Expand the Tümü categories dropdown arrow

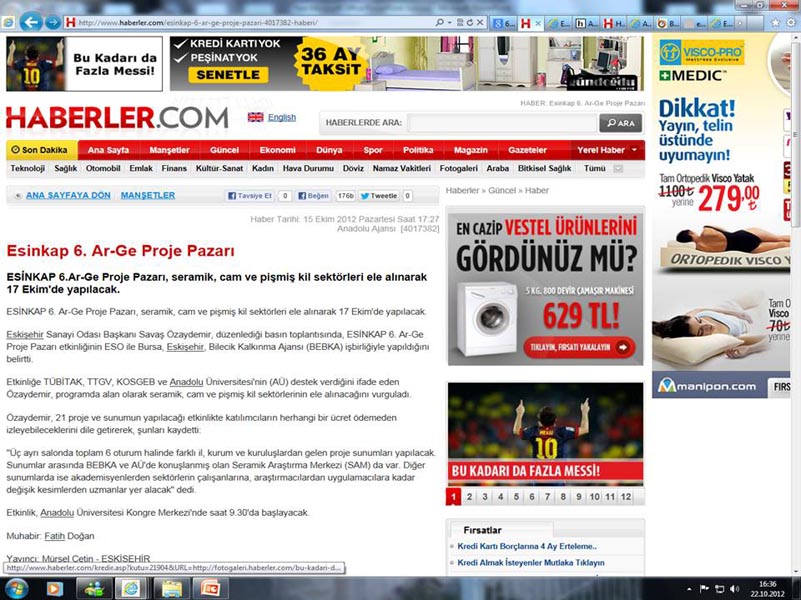pos(618,169)
